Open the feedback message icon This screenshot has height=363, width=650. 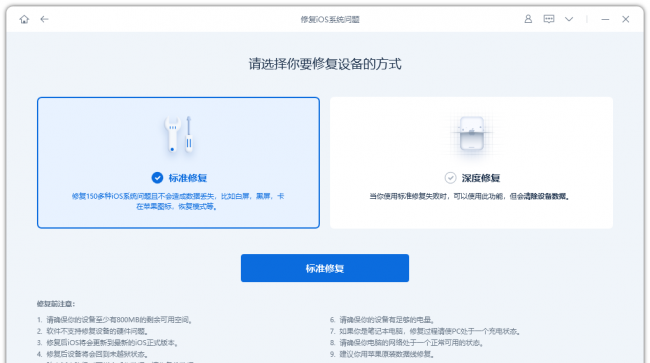pos(549,19)
